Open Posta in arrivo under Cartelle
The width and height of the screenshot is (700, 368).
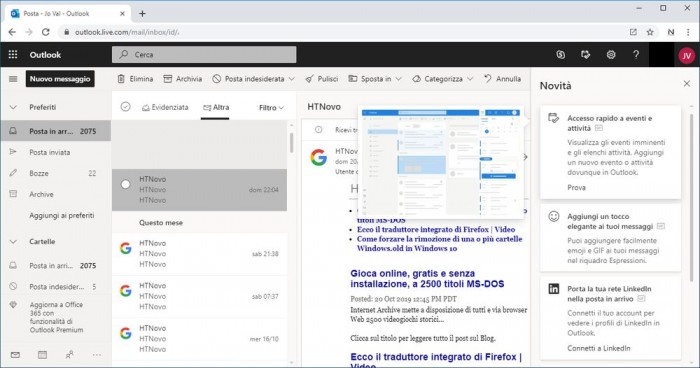pos(56,265)
